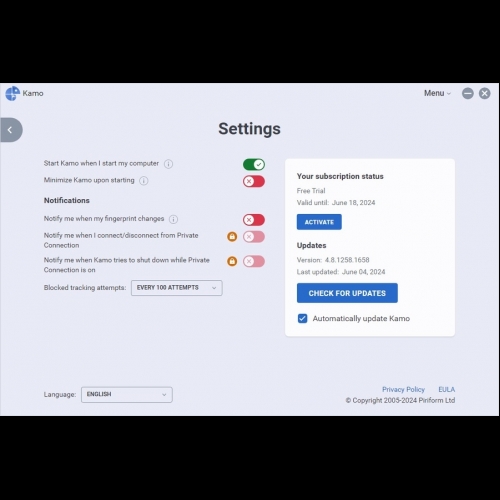Uncheck Automatically update Kamo checkbox

tap(303, 318)
